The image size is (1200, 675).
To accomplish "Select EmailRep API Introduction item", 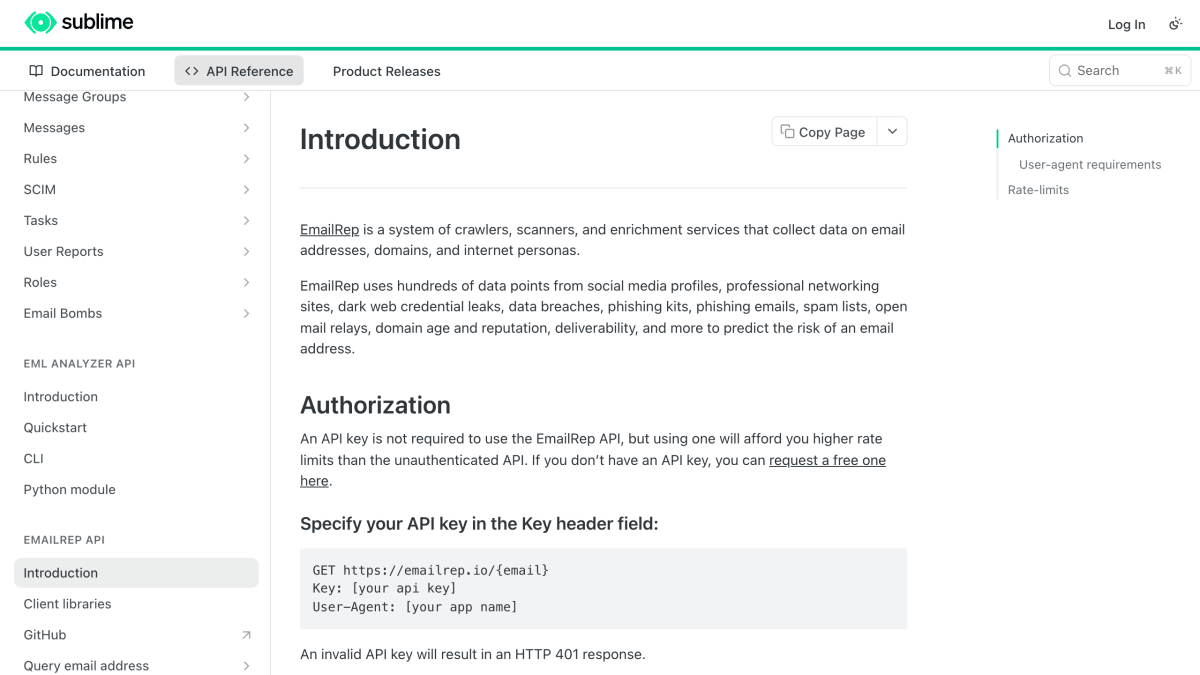I will coord(136,573).
